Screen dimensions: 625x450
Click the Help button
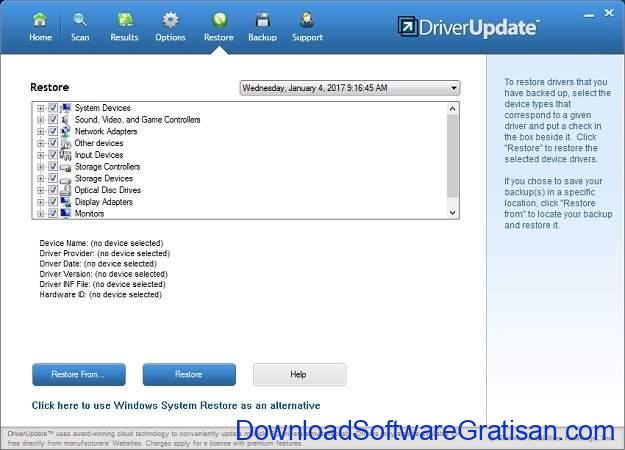[299, 374]
